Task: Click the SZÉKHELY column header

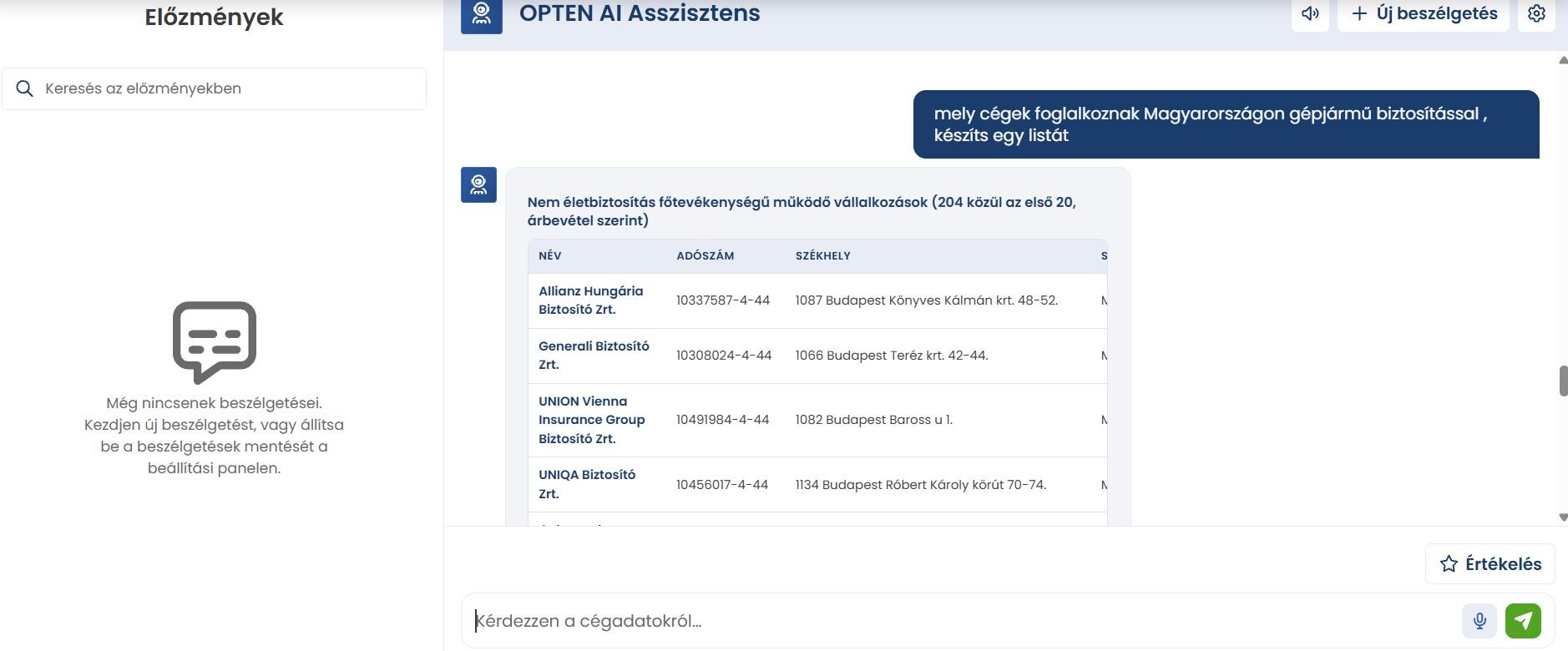Action: (823, 255)
